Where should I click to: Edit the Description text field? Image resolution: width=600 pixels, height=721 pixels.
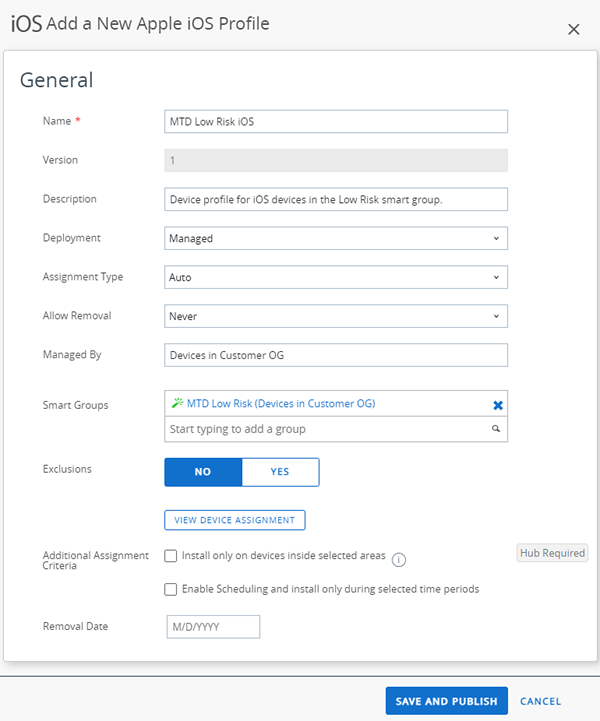336,199
